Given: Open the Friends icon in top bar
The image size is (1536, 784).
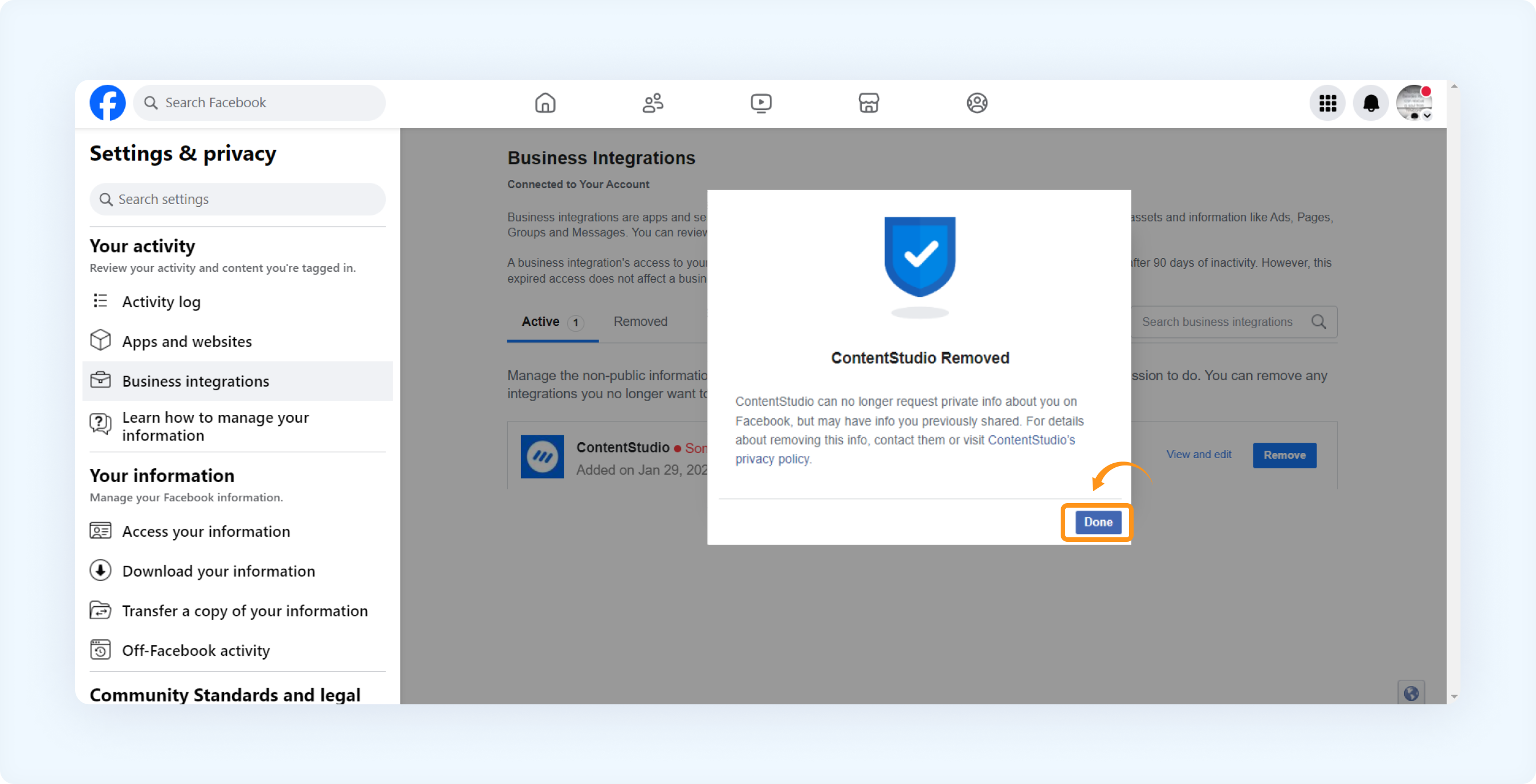Looking at the screenshot, I should point(653,103).
